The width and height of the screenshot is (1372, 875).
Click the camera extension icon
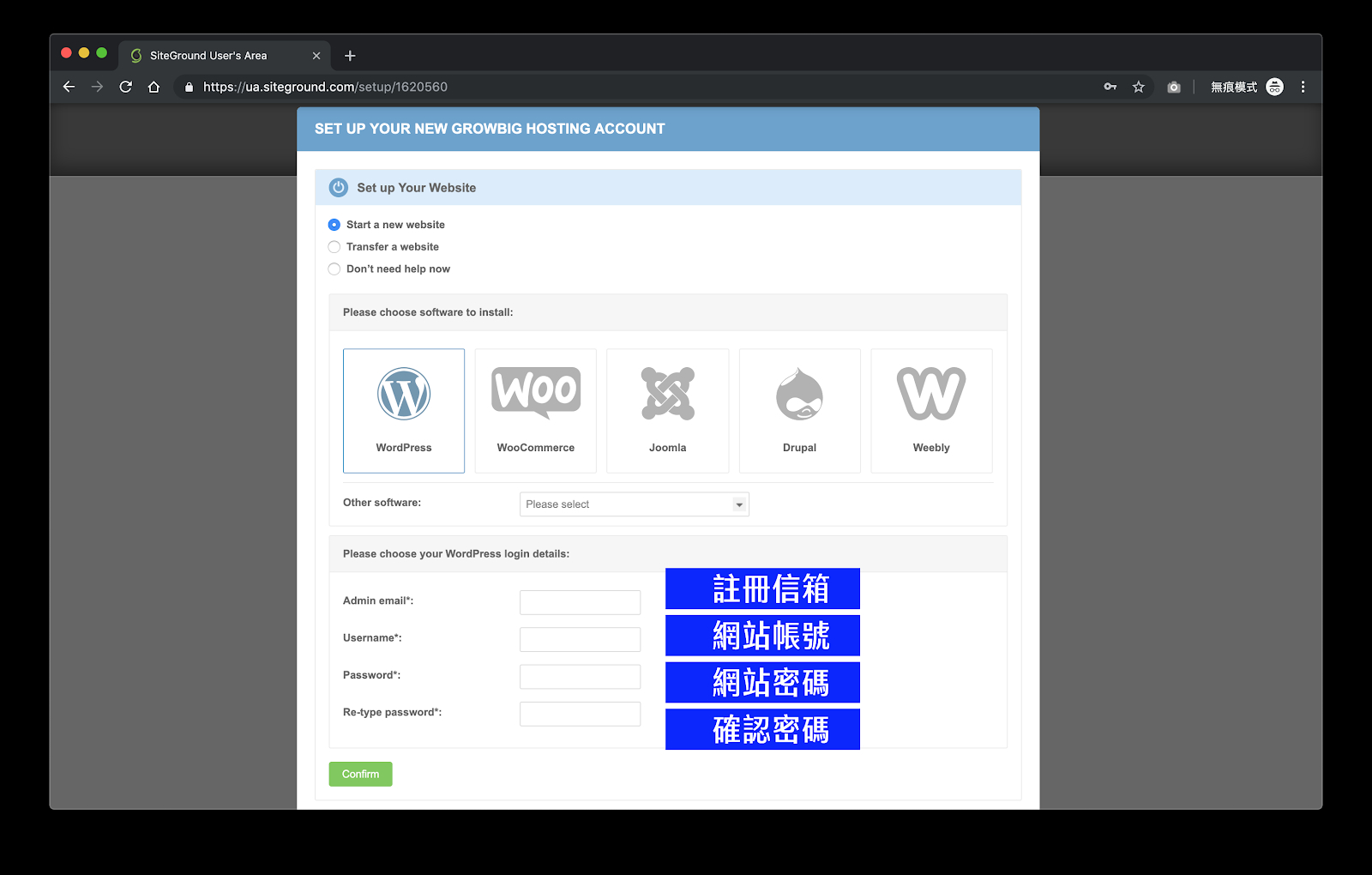pos(1174,87)
